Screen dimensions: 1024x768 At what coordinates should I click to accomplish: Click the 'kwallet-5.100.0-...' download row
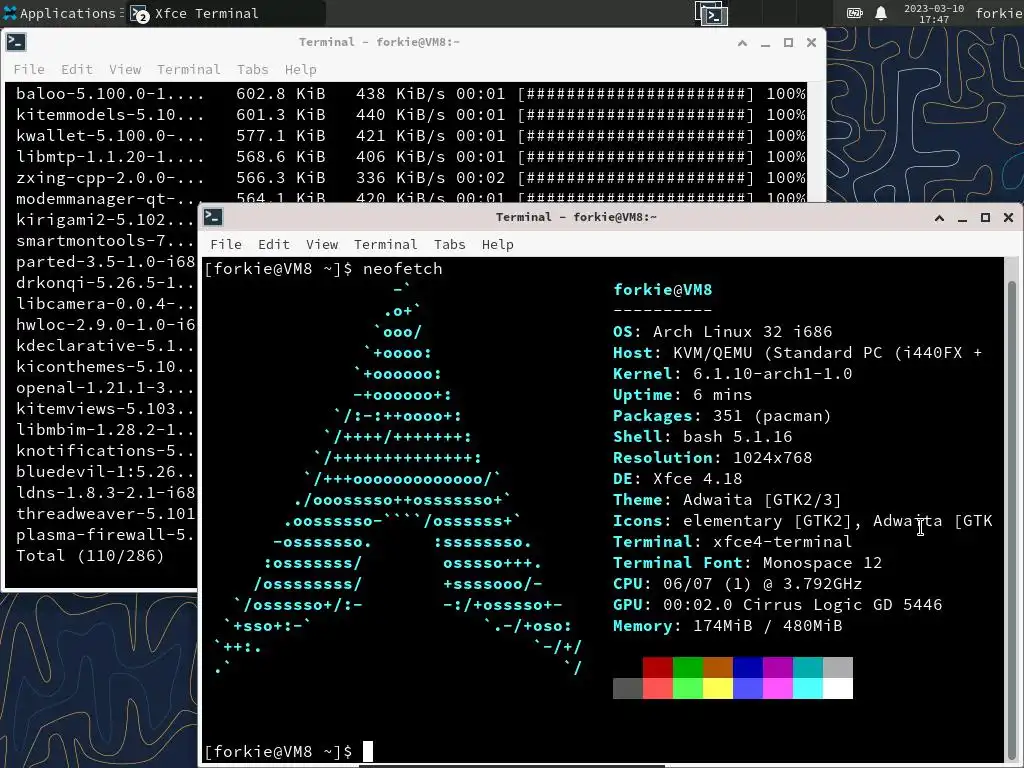click(x=411, y=135)
